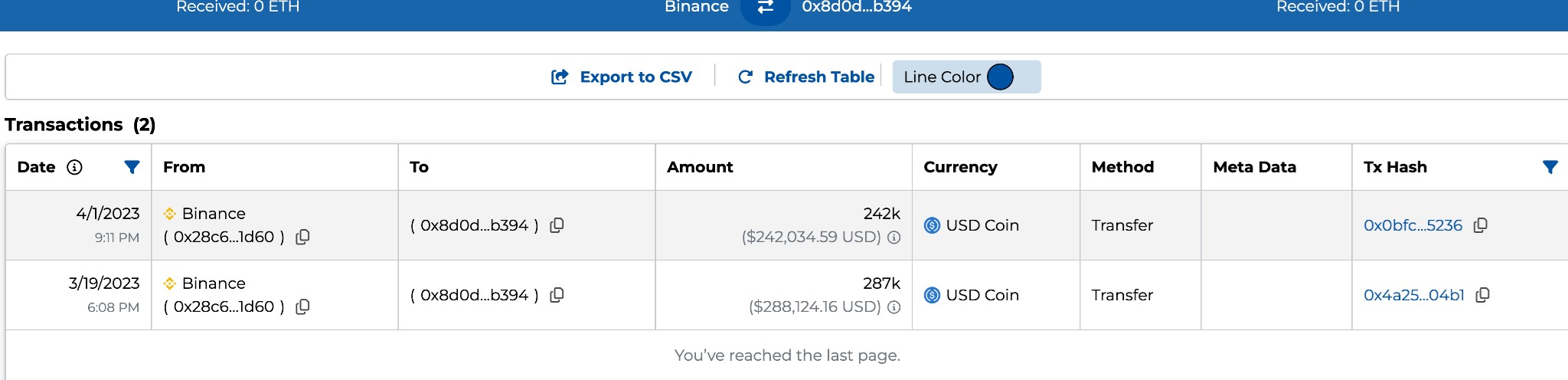
Task: Copy To address in 3/19/2023 row
Action: click(557, 295)
